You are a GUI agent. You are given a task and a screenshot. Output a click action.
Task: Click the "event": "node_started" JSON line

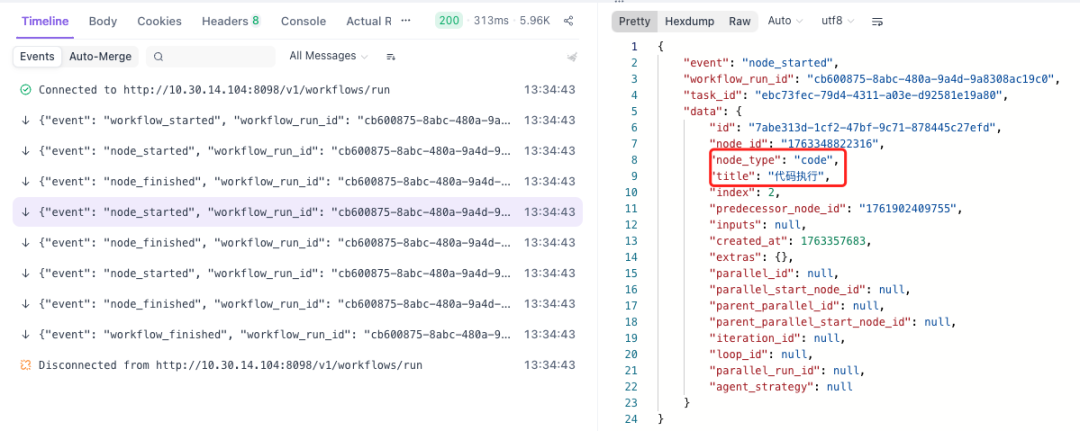pos(760,63)
